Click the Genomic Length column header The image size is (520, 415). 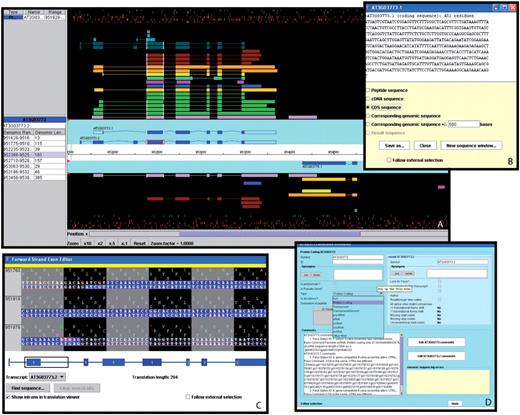49,132
